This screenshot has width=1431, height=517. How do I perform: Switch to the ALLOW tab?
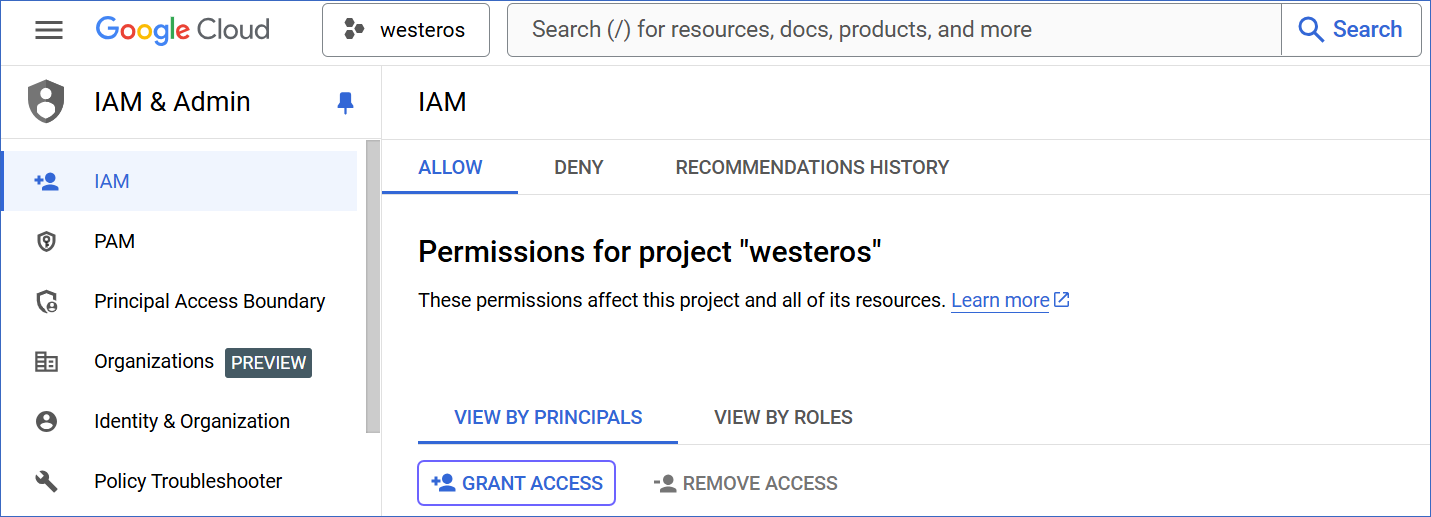(450, 167)
